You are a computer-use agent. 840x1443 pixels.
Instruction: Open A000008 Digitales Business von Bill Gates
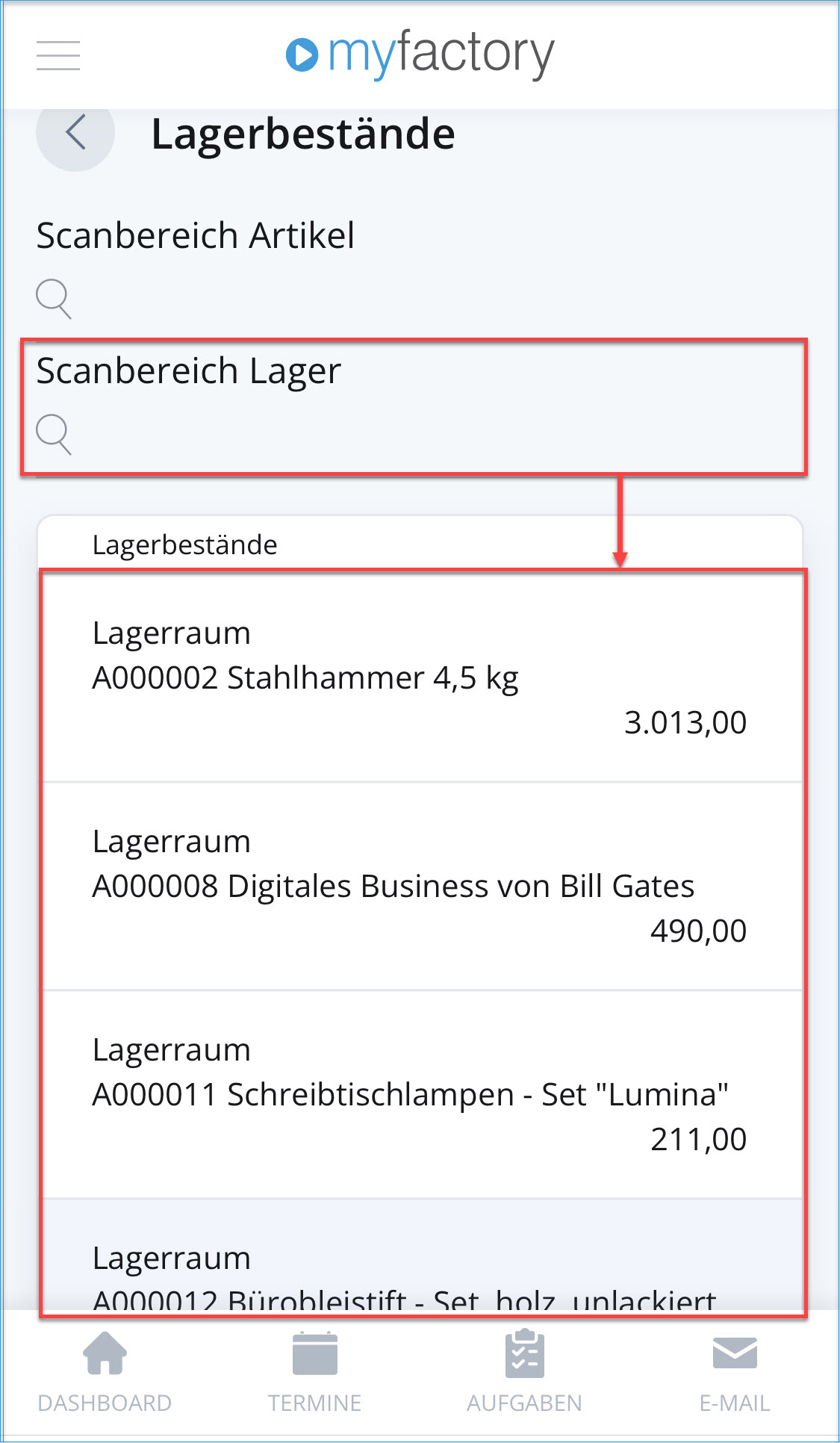[x=393, y=887]
